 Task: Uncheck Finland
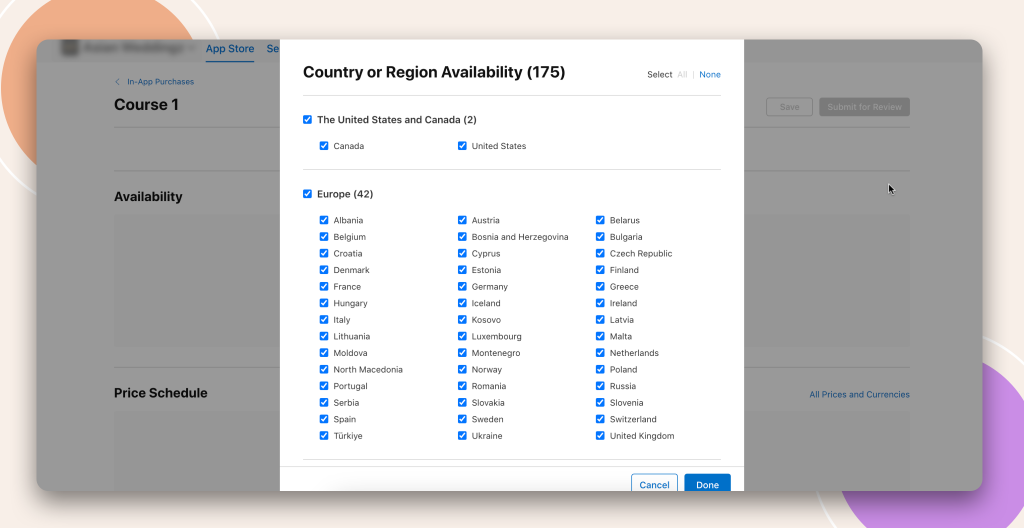pyautogui.click(x=600, y=270)
